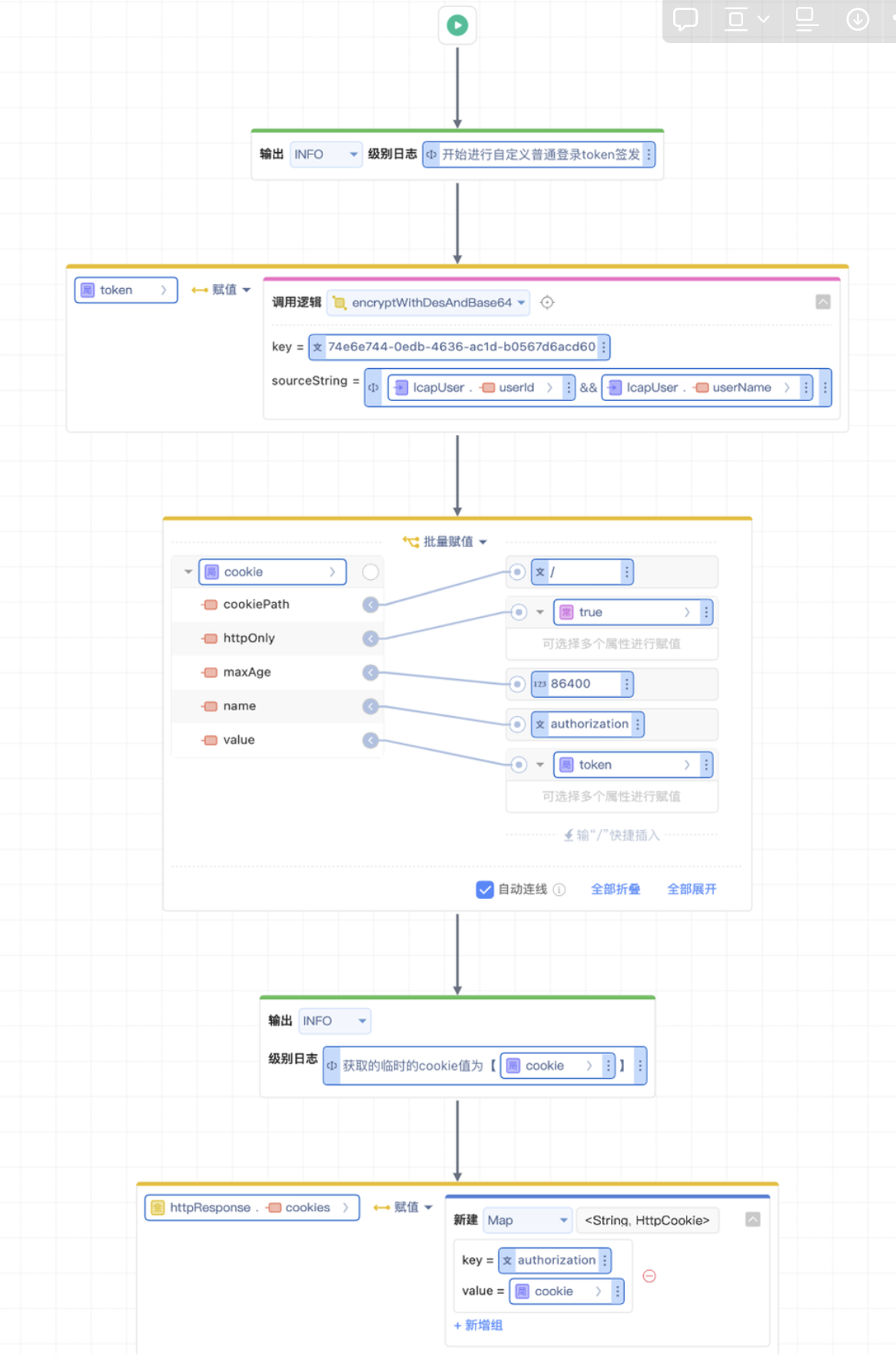This screenshot has width=896, height=1363.
Task: Click the slash quick insert hint field
Action: pos(612,835)
